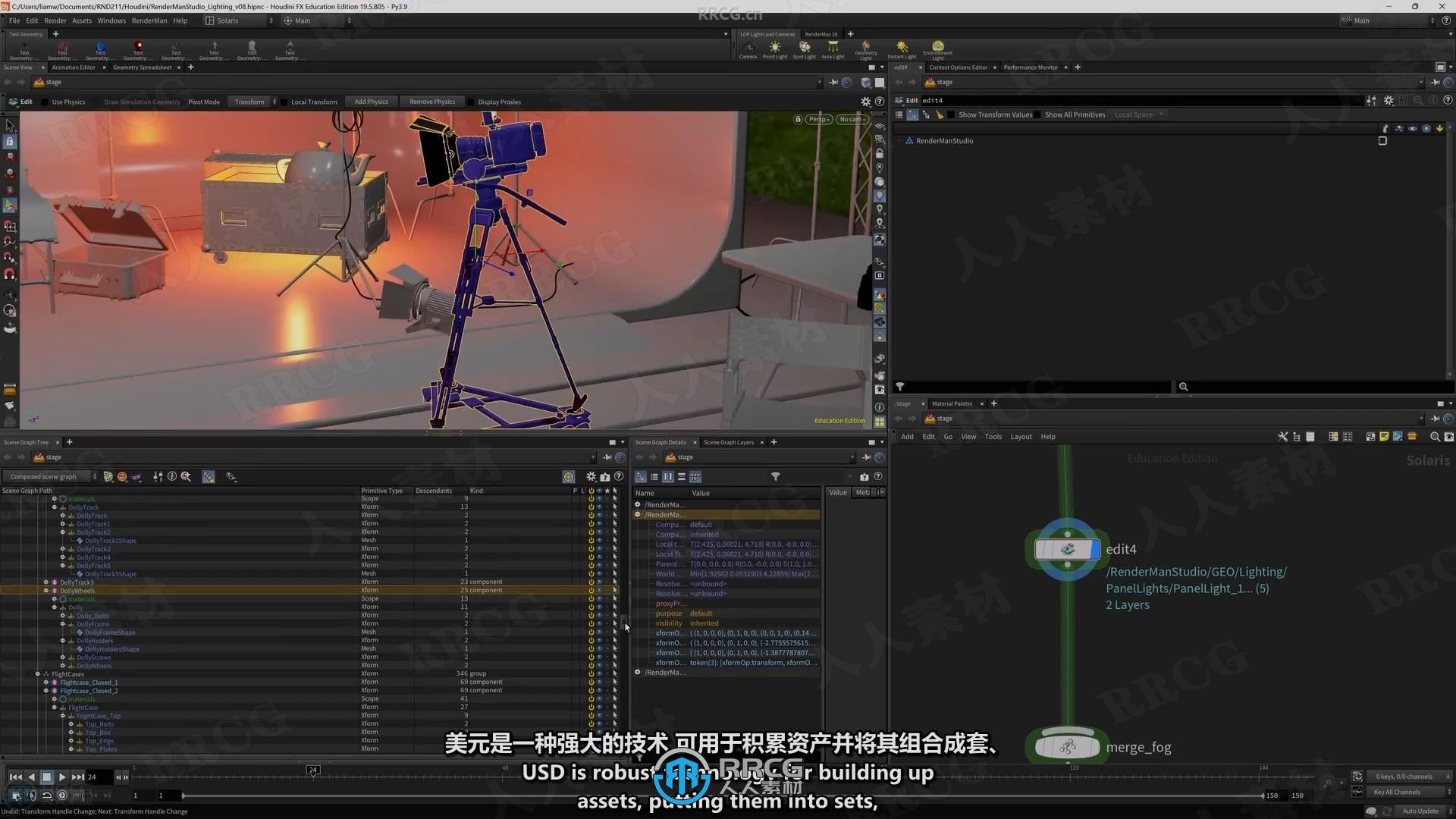Click the Remove Physics button
The height and width of the screenshot is (819, 1456).
(x=432, y=102)
